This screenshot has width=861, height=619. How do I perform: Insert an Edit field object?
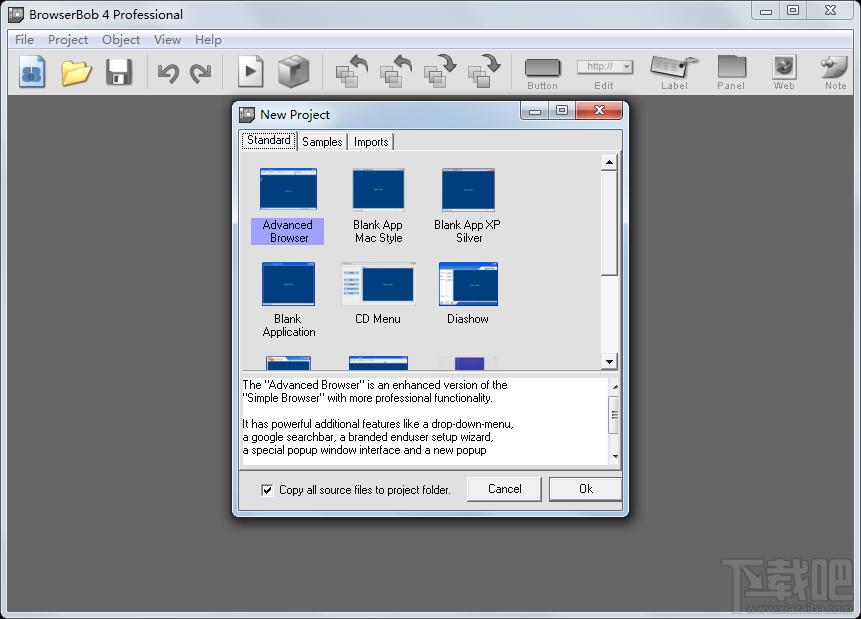[x=605, y=73]
